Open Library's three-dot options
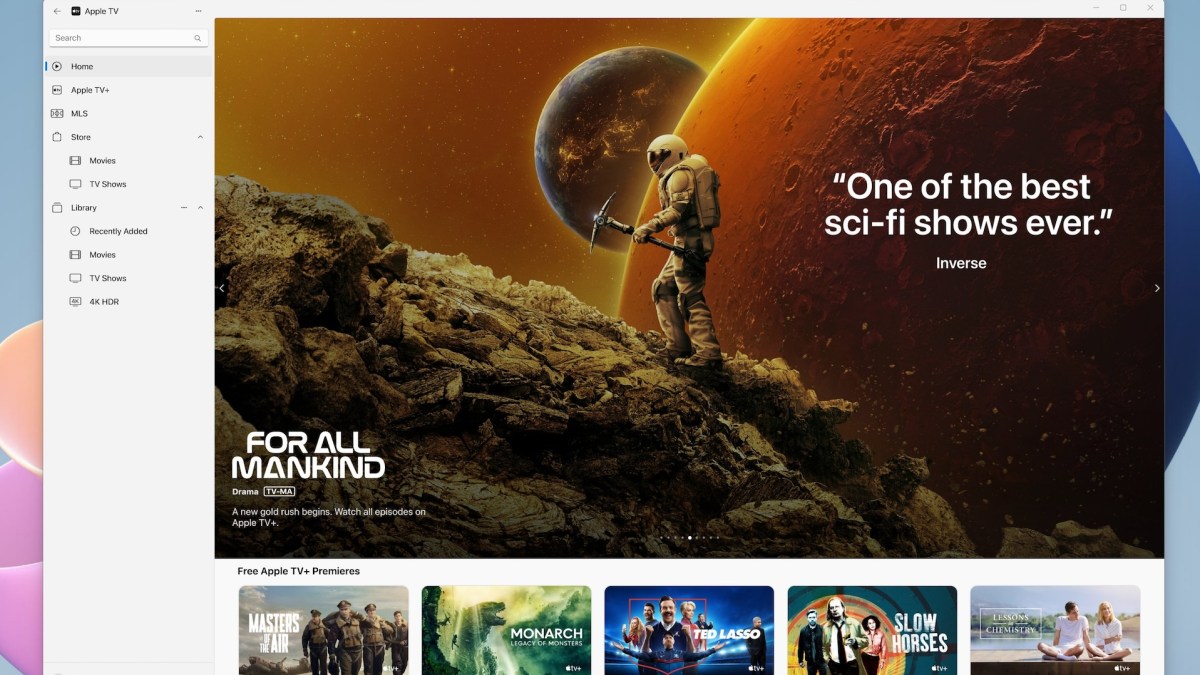Image resolution: width=1200 pixels, height=675 pixels. tap(184, 207)
